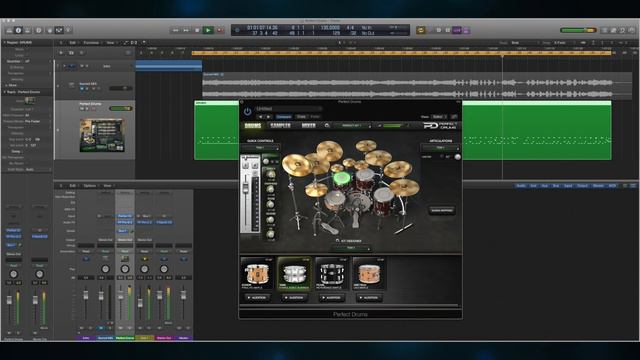Select the highlighted green snare drum

[x=342, y=178]
